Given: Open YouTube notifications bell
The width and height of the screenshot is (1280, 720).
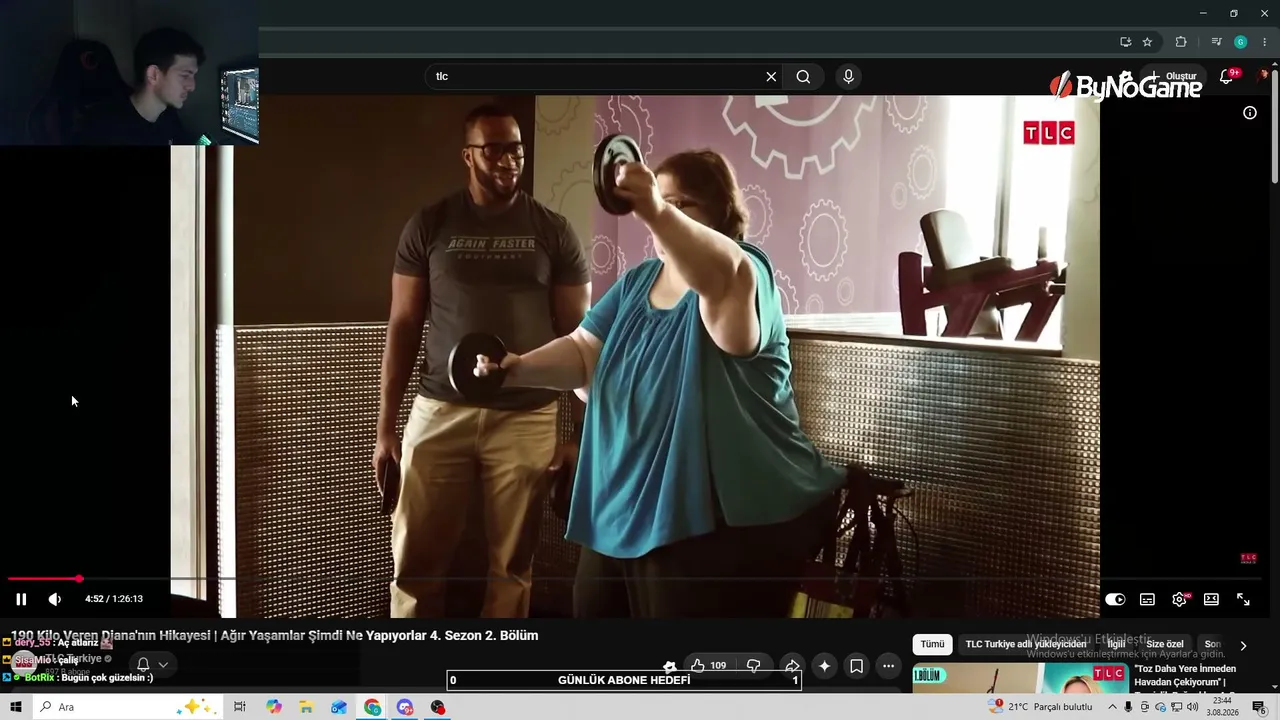Looking at the screenshot, I should click(x=1227, y=77).
